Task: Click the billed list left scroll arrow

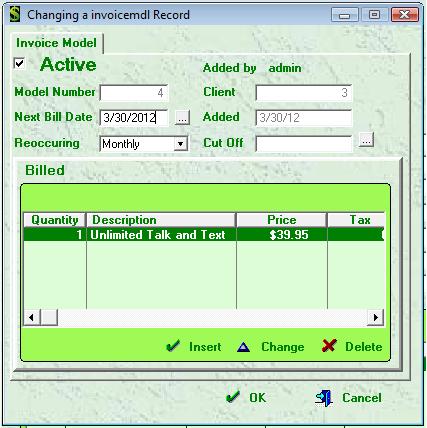Action: pos(32,317)
